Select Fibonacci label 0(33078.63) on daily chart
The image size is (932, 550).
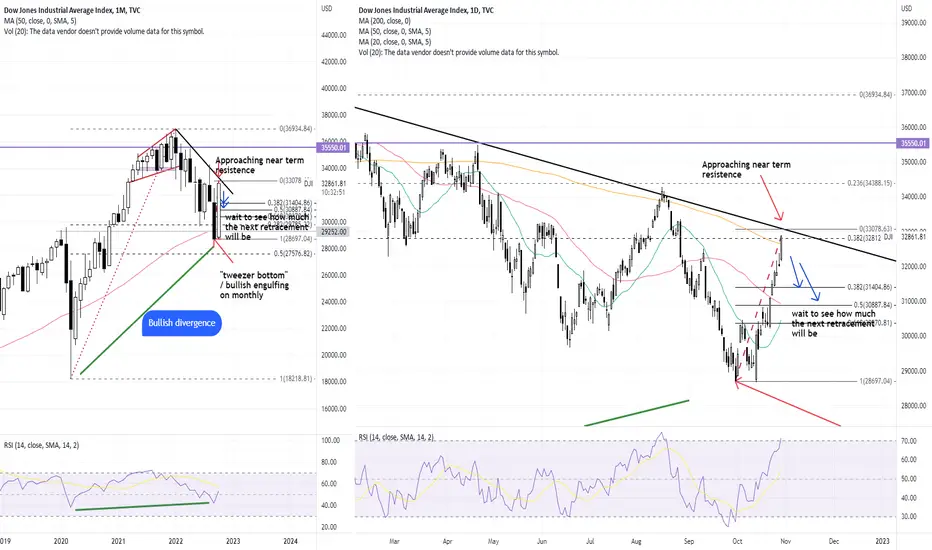point(876,228)
